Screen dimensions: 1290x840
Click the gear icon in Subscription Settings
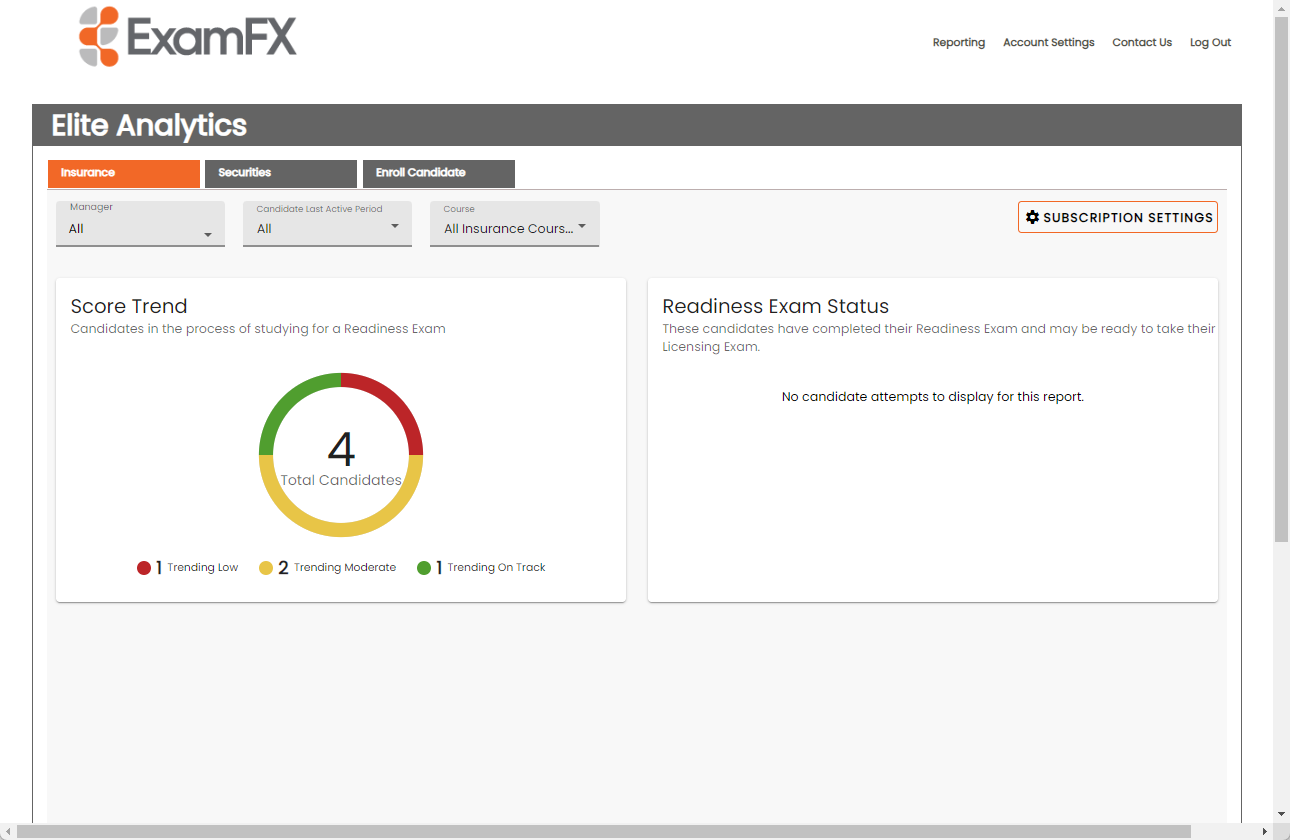point(1033,217)
